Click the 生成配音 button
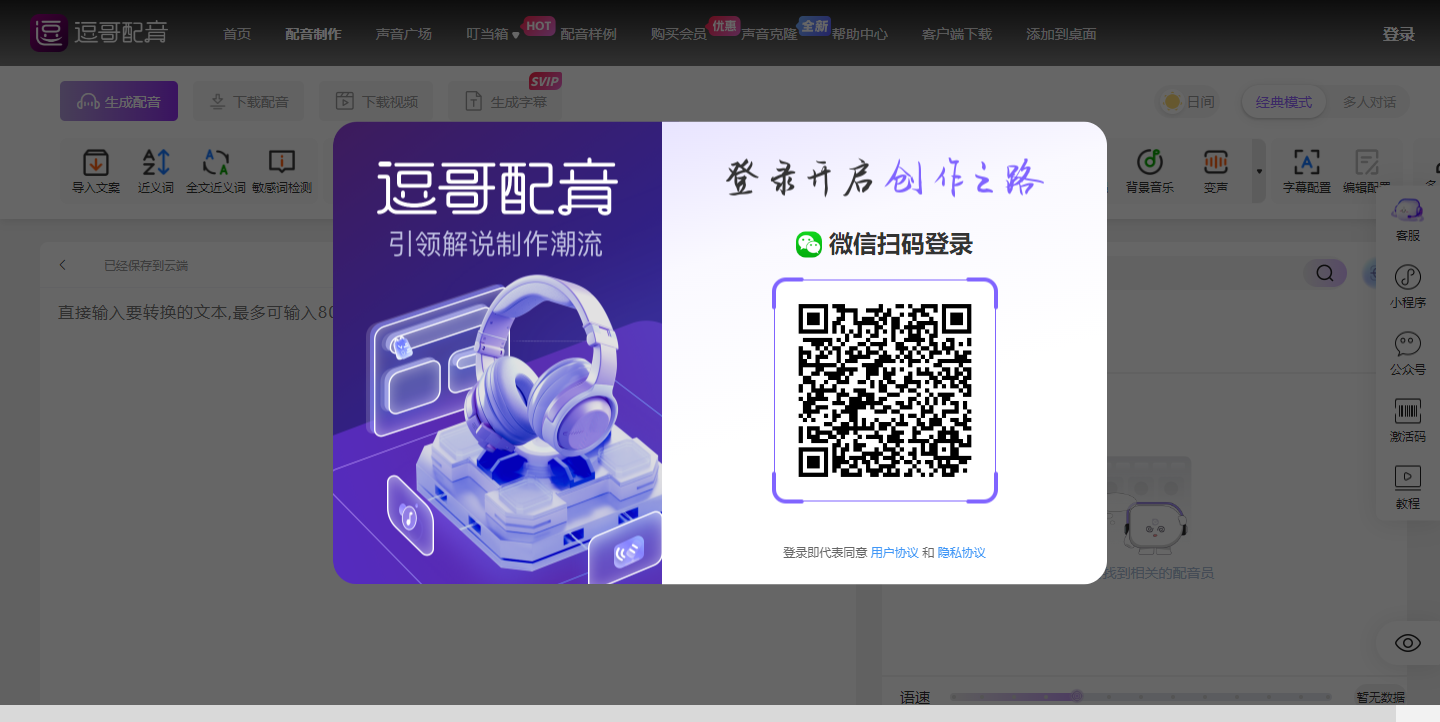This screenshot has width=1440, height=722. (x=119, y=101)
